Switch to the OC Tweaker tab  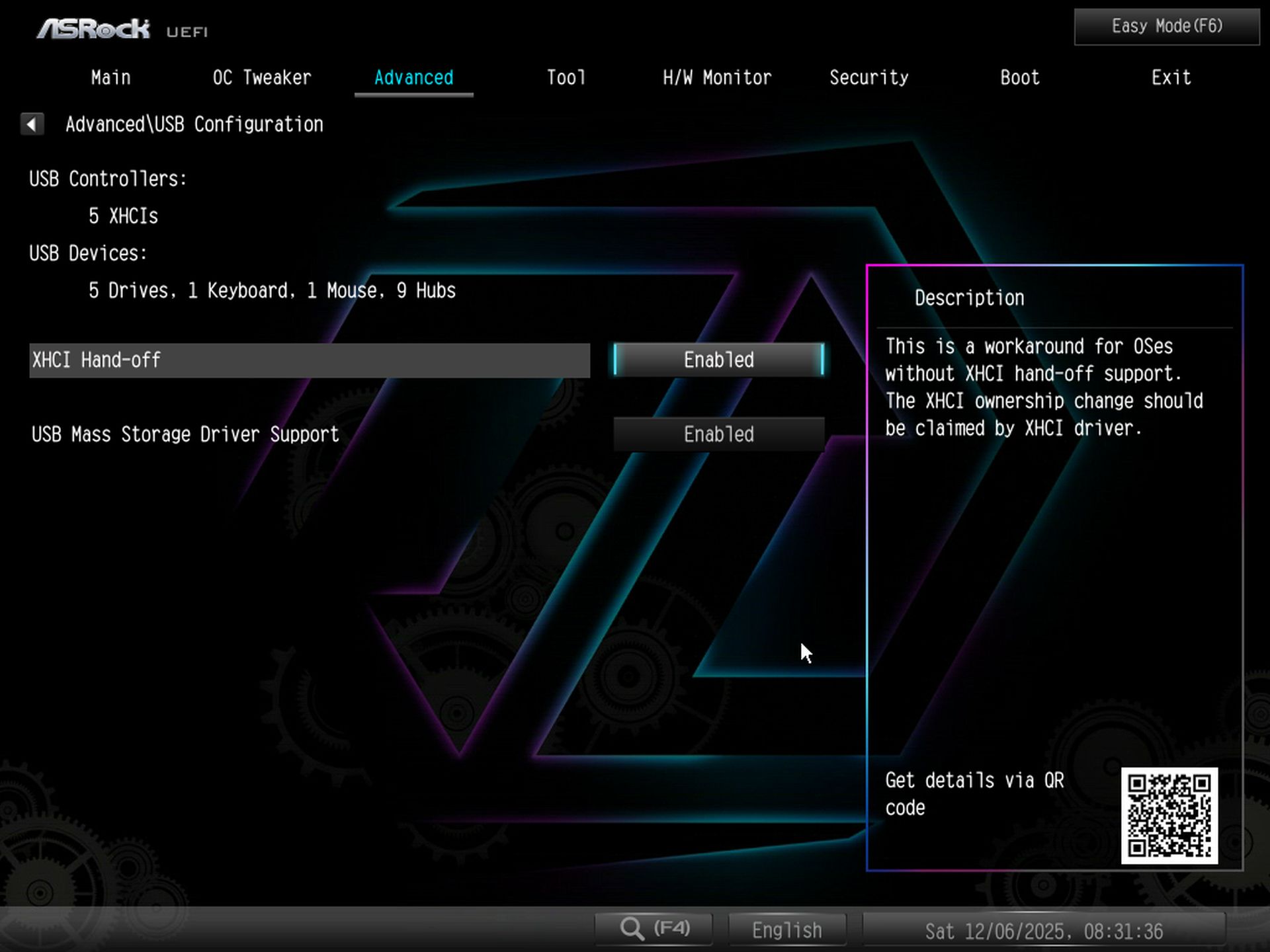coord(261,77)
